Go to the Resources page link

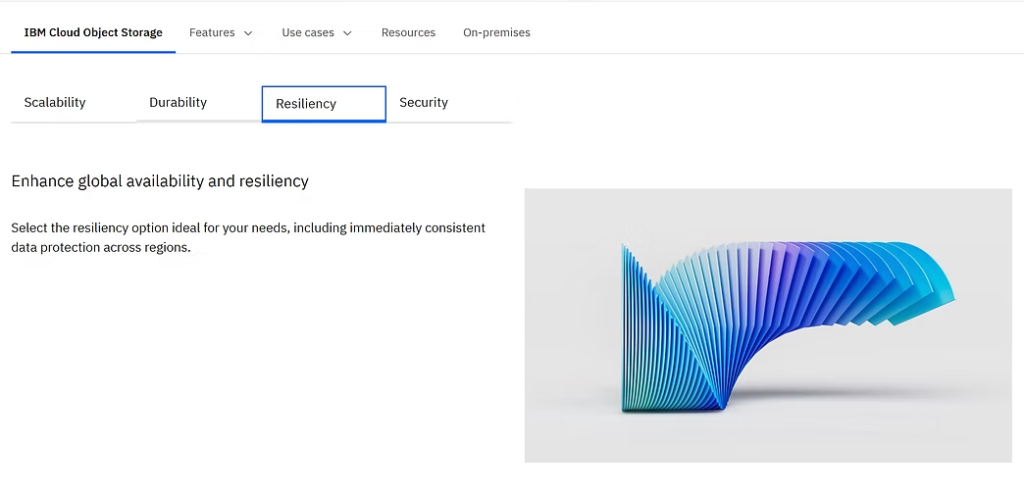408,32
